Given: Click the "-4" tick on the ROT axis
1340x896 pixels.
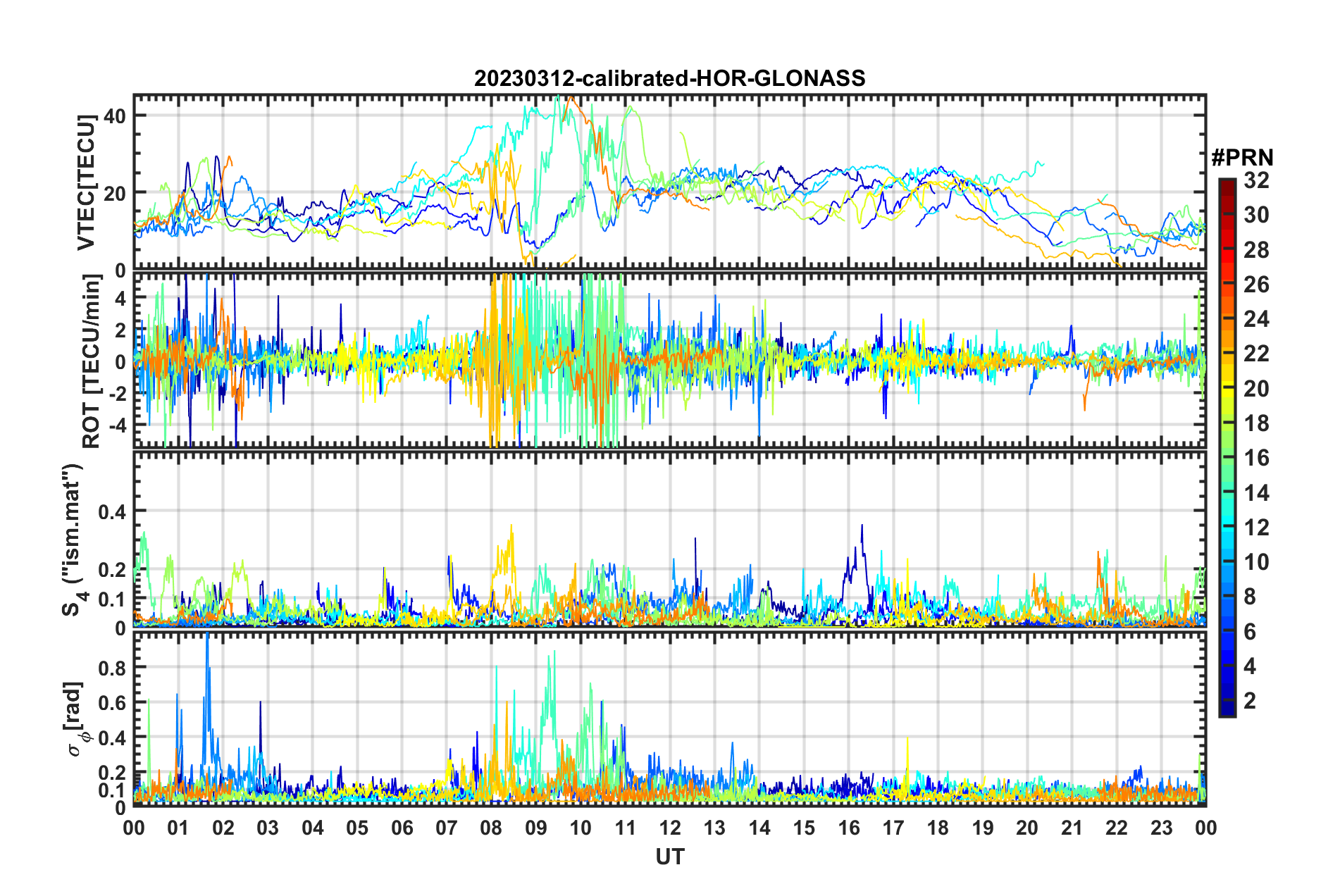Looking at the screenshot, I should point(118,425).
